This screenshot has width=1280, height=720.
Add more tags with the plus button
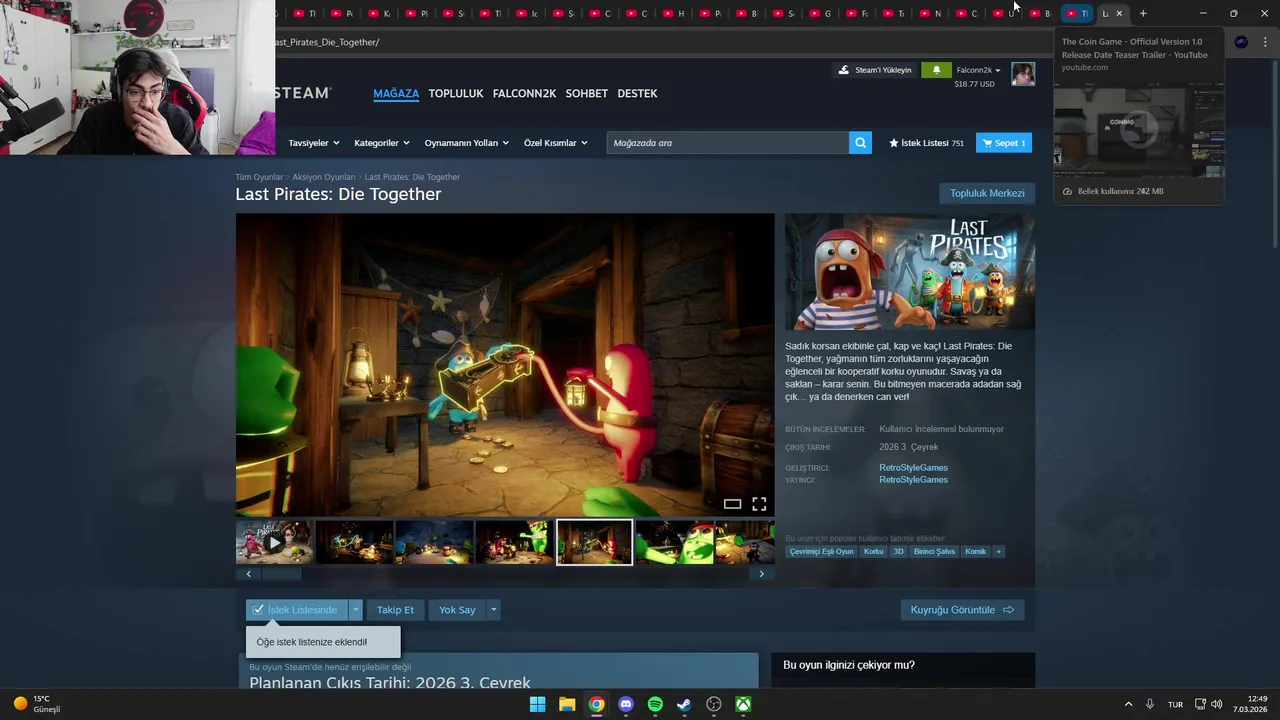pos(998,551)
